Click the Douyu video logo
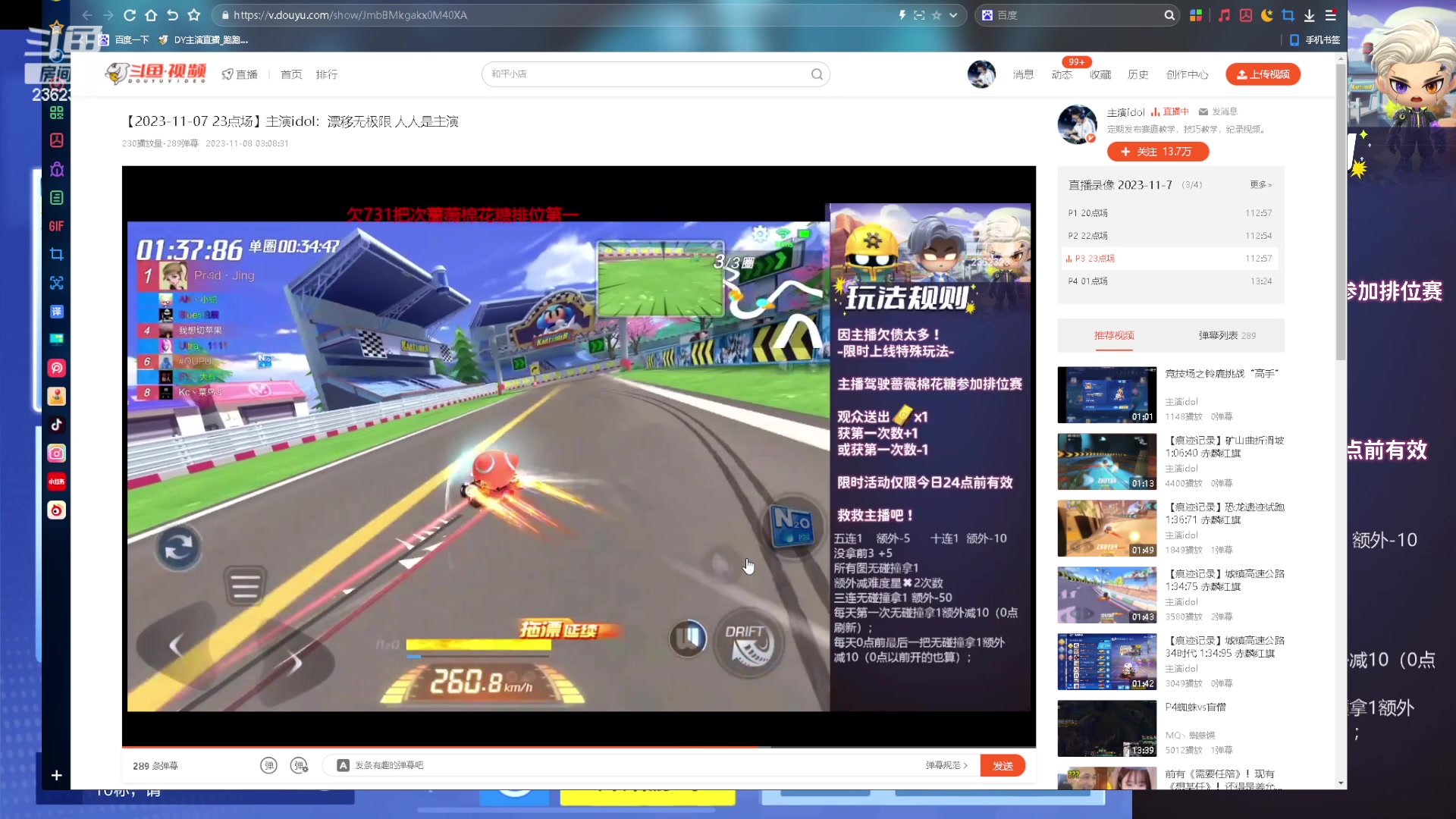Viewport: 1456px width, 819px height. click(x=155, y=73)
